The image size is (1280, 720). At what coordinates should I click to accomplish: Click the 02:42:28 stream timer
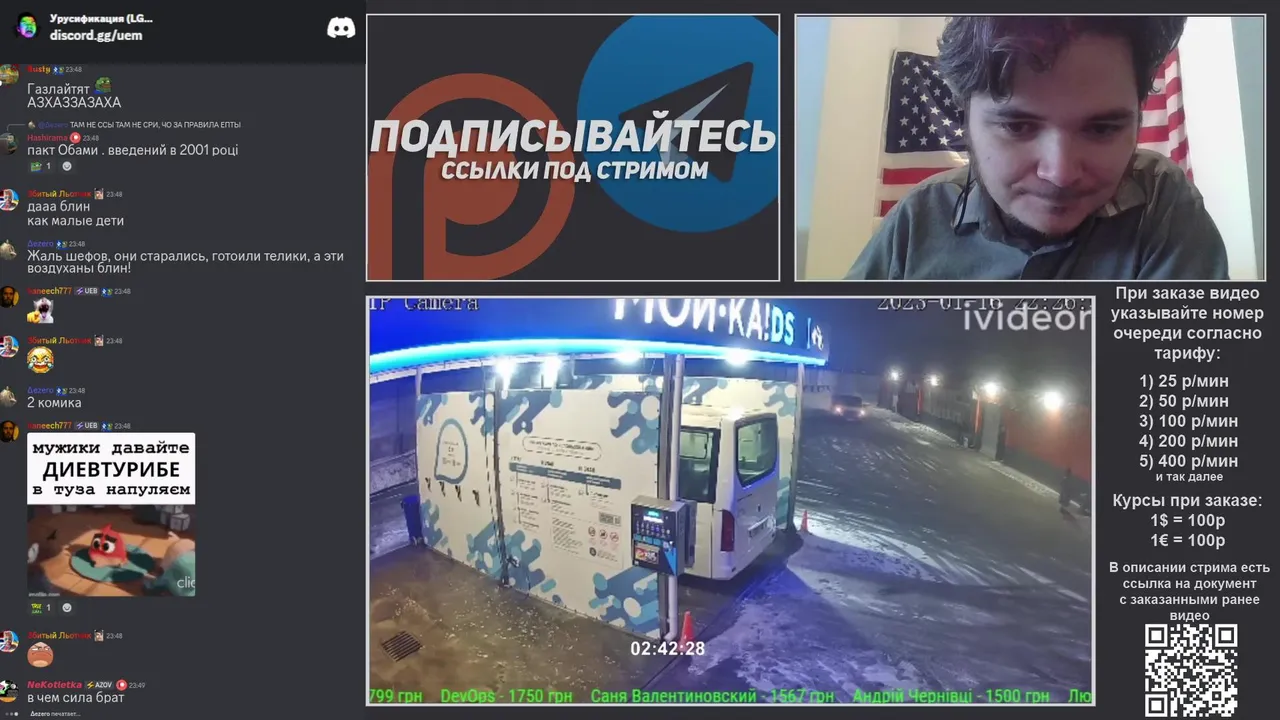[x=667, y=649]
